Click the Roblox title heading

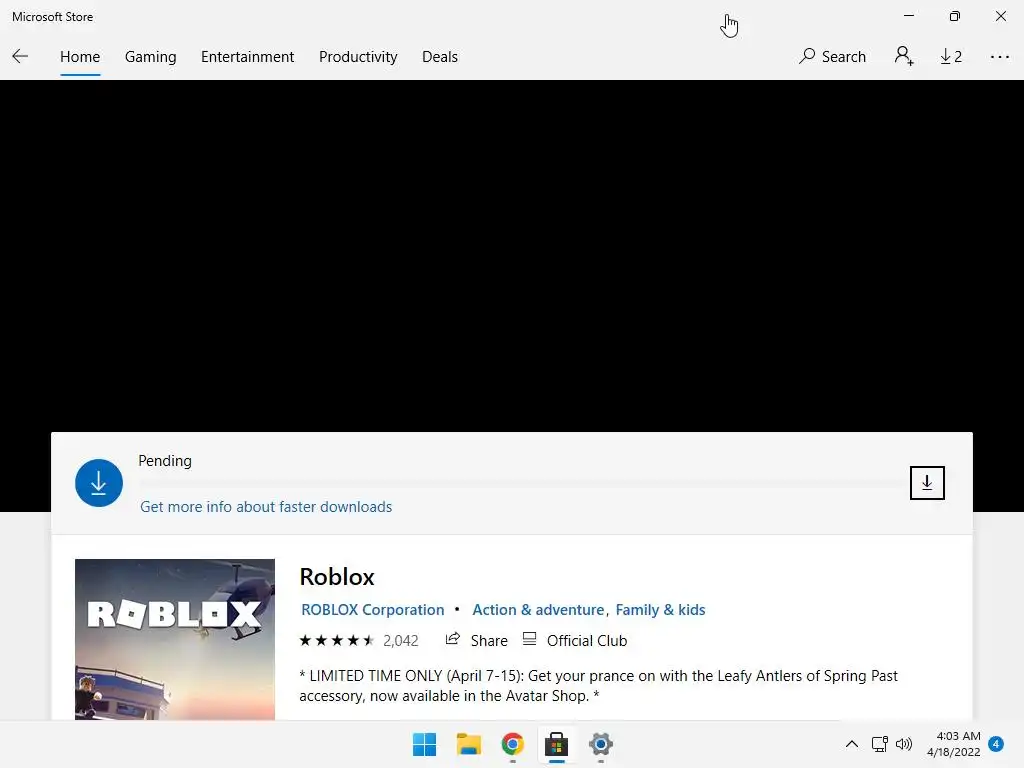pyautogui.click(x=337, y=577)
